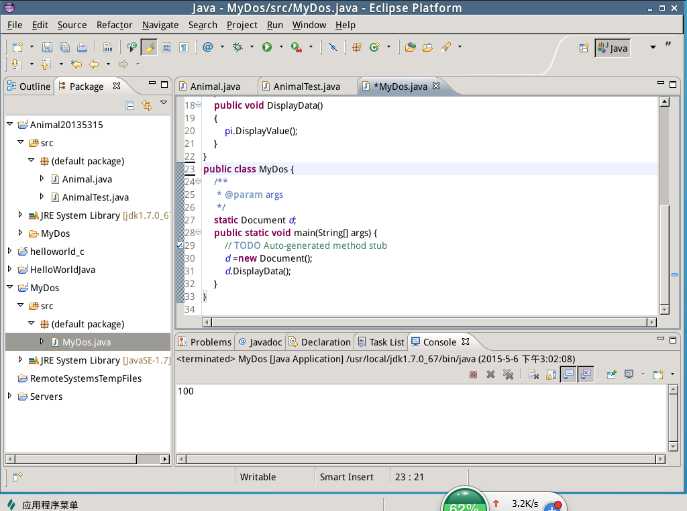
Task: Open the File menu
Action: 14,25
